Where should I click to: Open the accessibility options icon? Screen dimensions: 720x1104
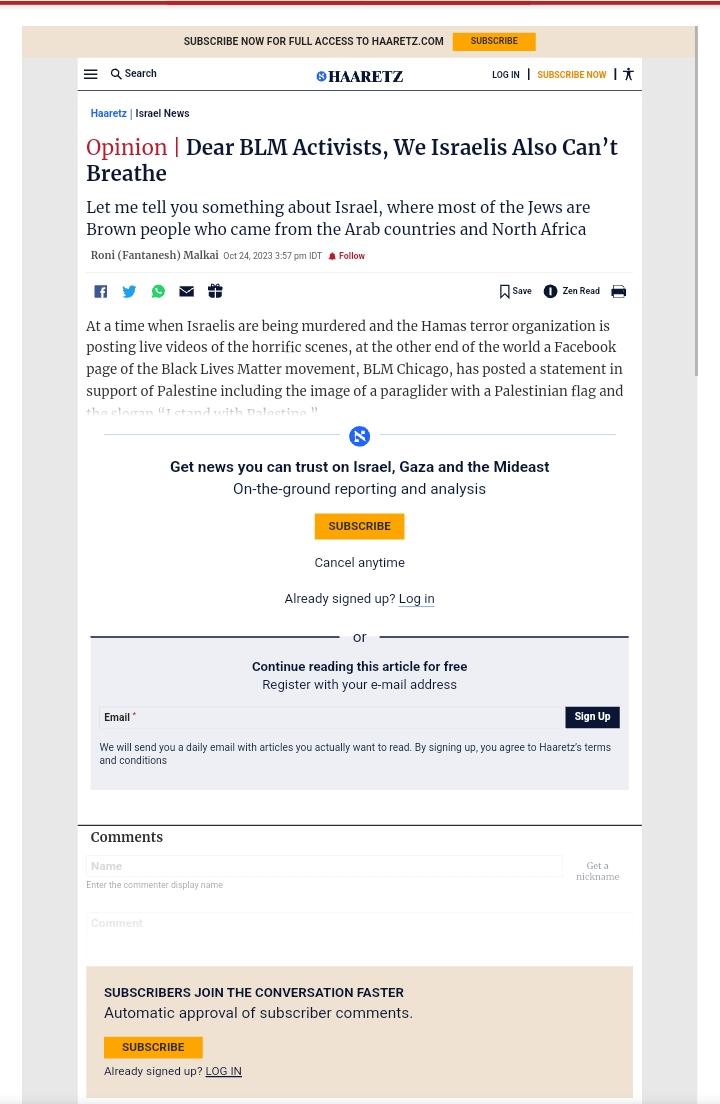[x=628, y=74]
